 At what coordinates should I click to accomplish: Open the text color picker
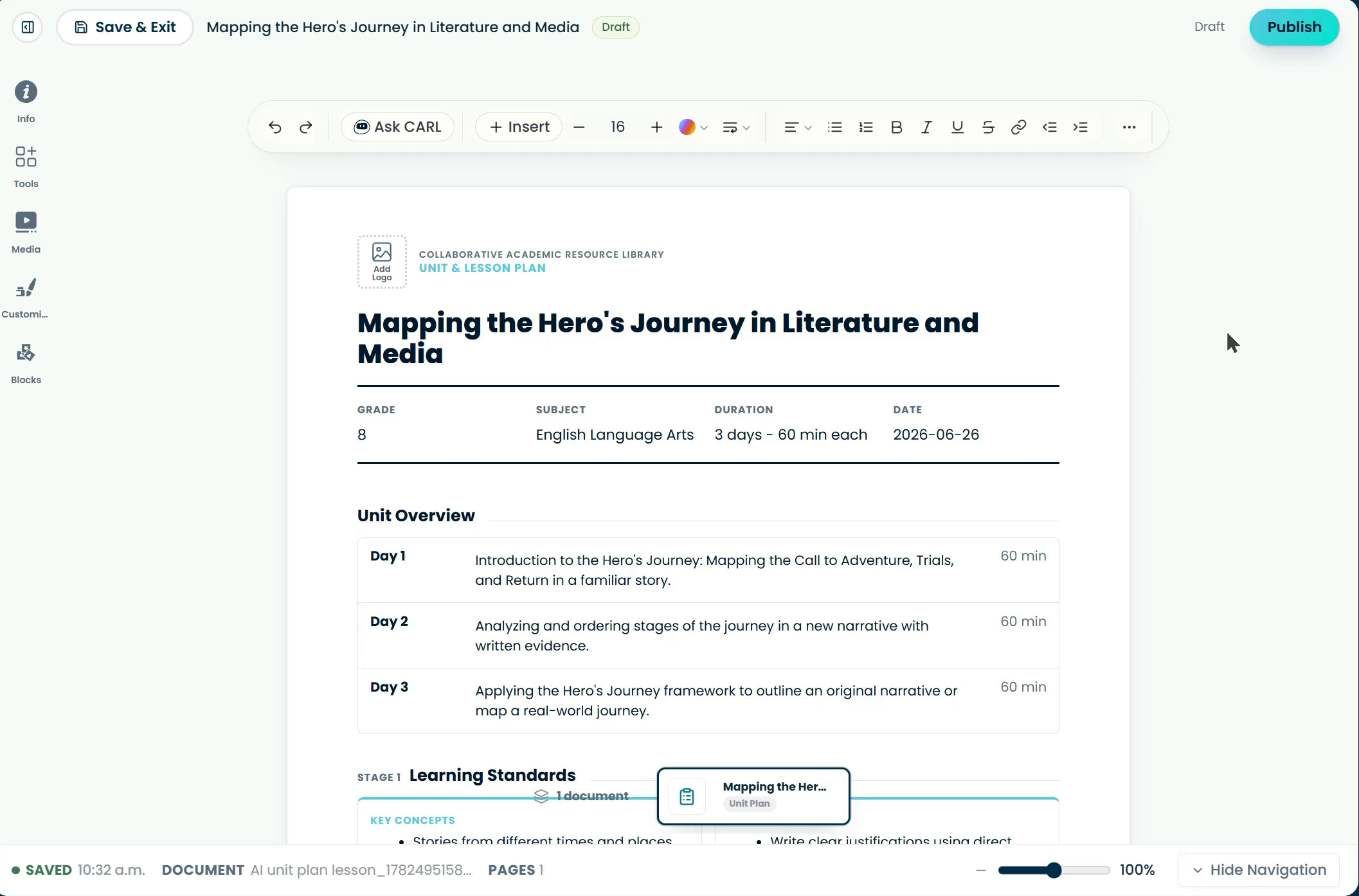click(693, 127)
